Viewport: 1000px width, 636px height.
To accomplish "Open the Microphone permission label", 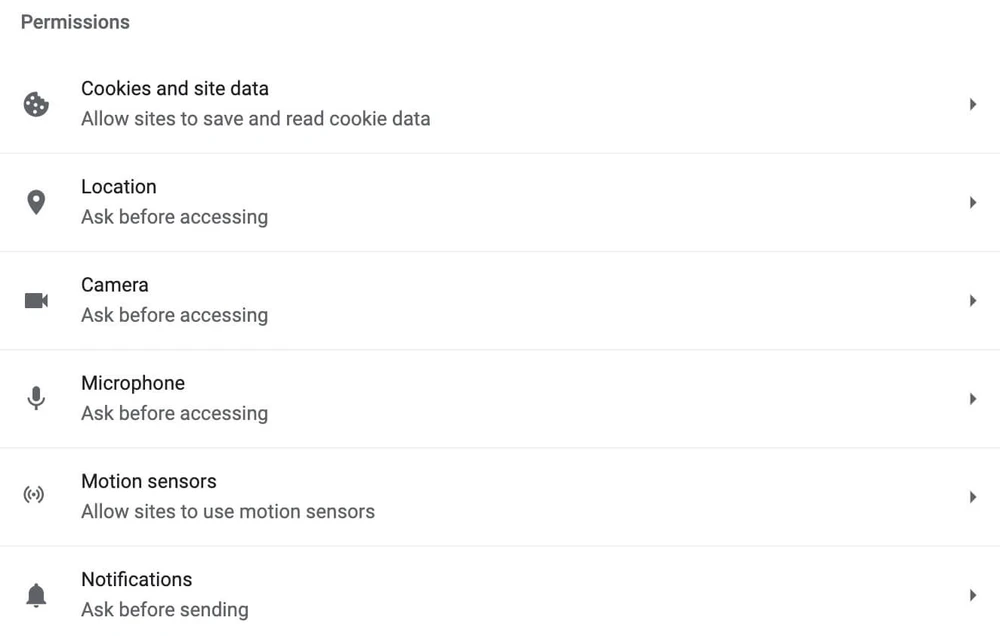I will point(133,383).
